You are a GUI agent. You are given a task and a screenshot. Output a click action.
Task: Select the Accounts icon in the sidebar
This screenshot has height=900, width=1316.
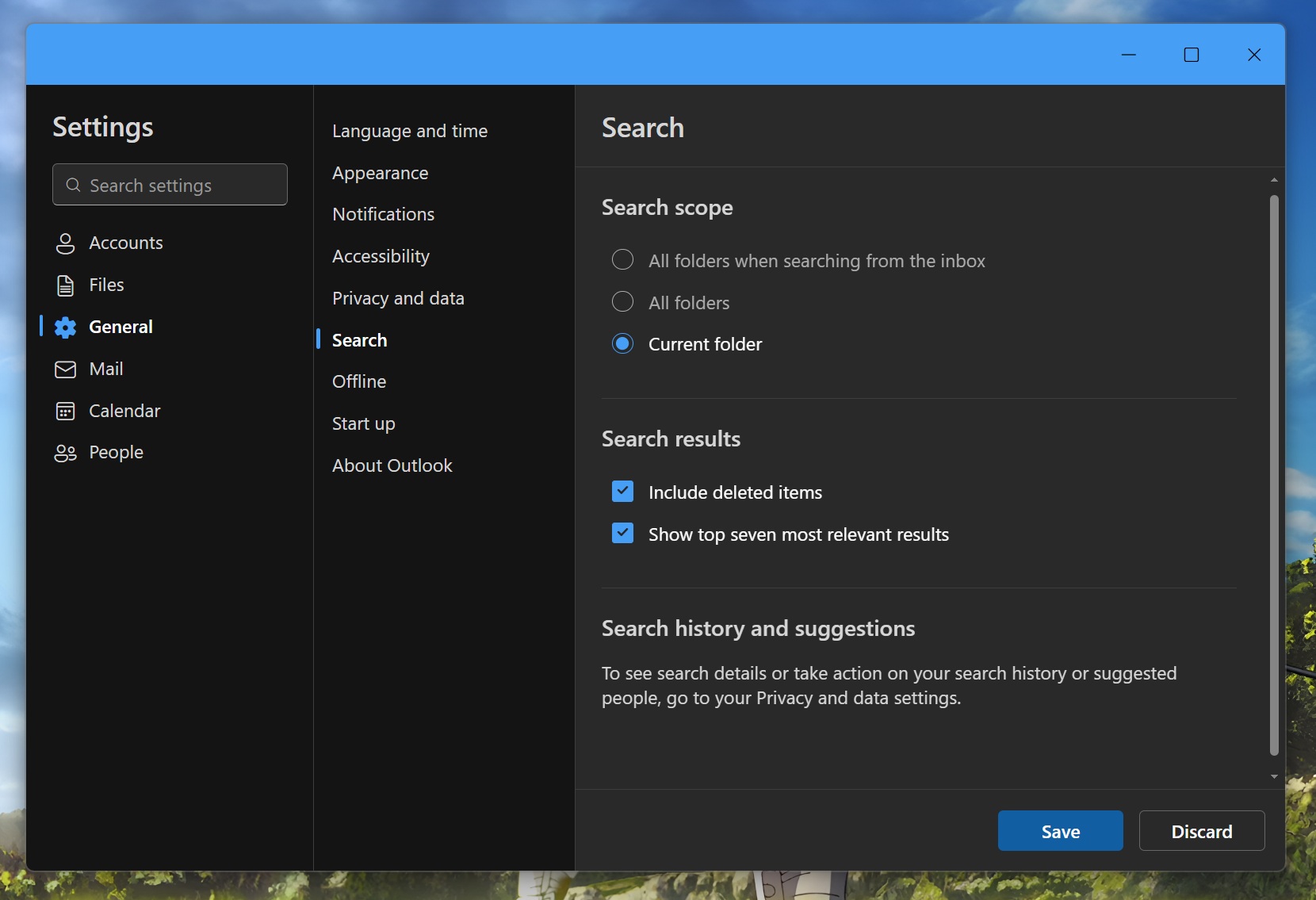pos(66,243)
